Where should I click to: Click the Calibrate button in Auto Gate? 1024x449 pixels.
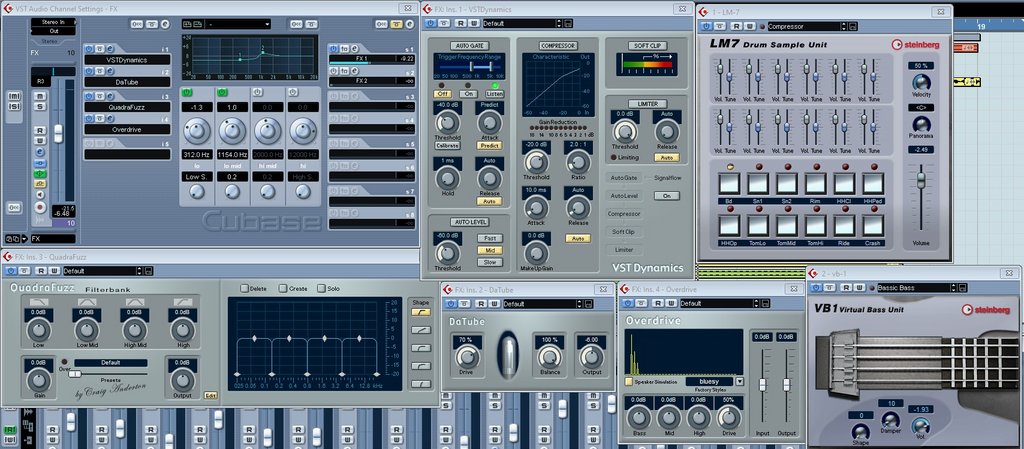[447, 146]
